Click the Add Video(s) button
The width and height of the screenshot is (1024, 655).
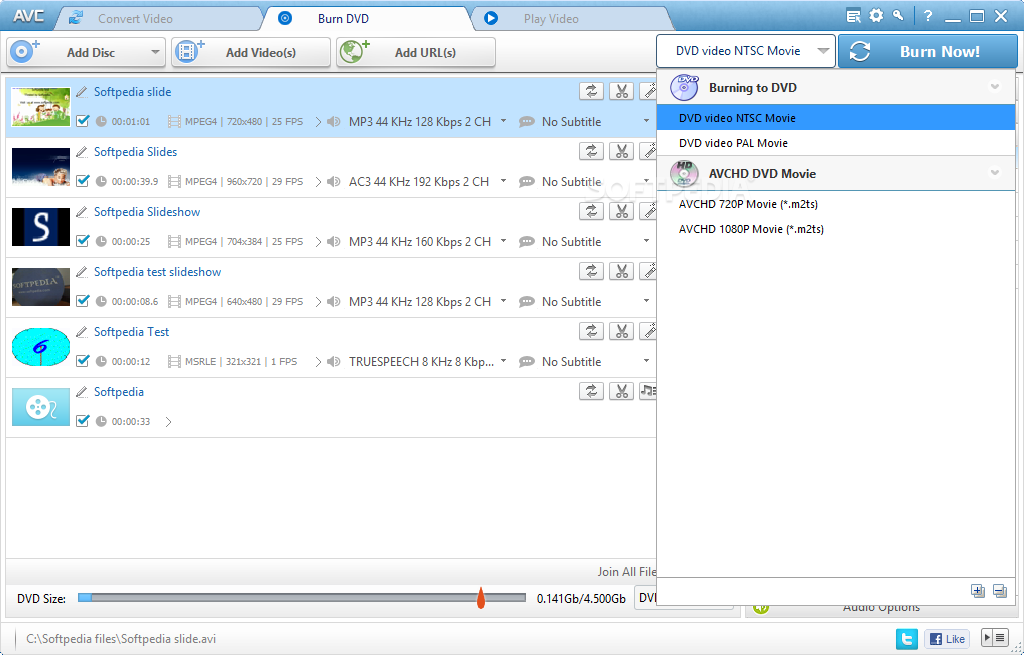251,52
